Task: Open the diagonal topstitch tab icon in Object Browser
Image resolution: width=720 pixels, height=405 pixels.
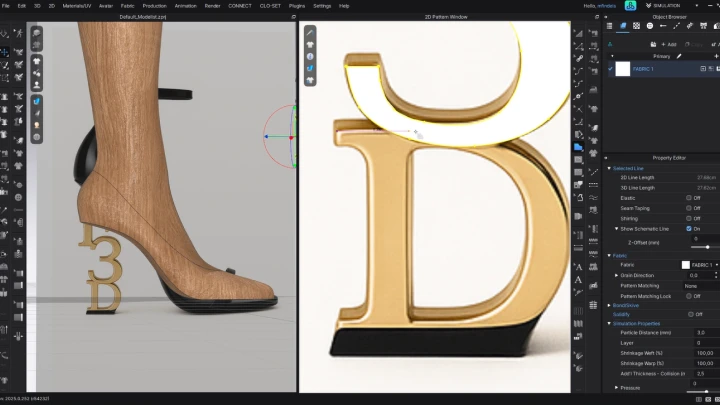Action: 676,26
